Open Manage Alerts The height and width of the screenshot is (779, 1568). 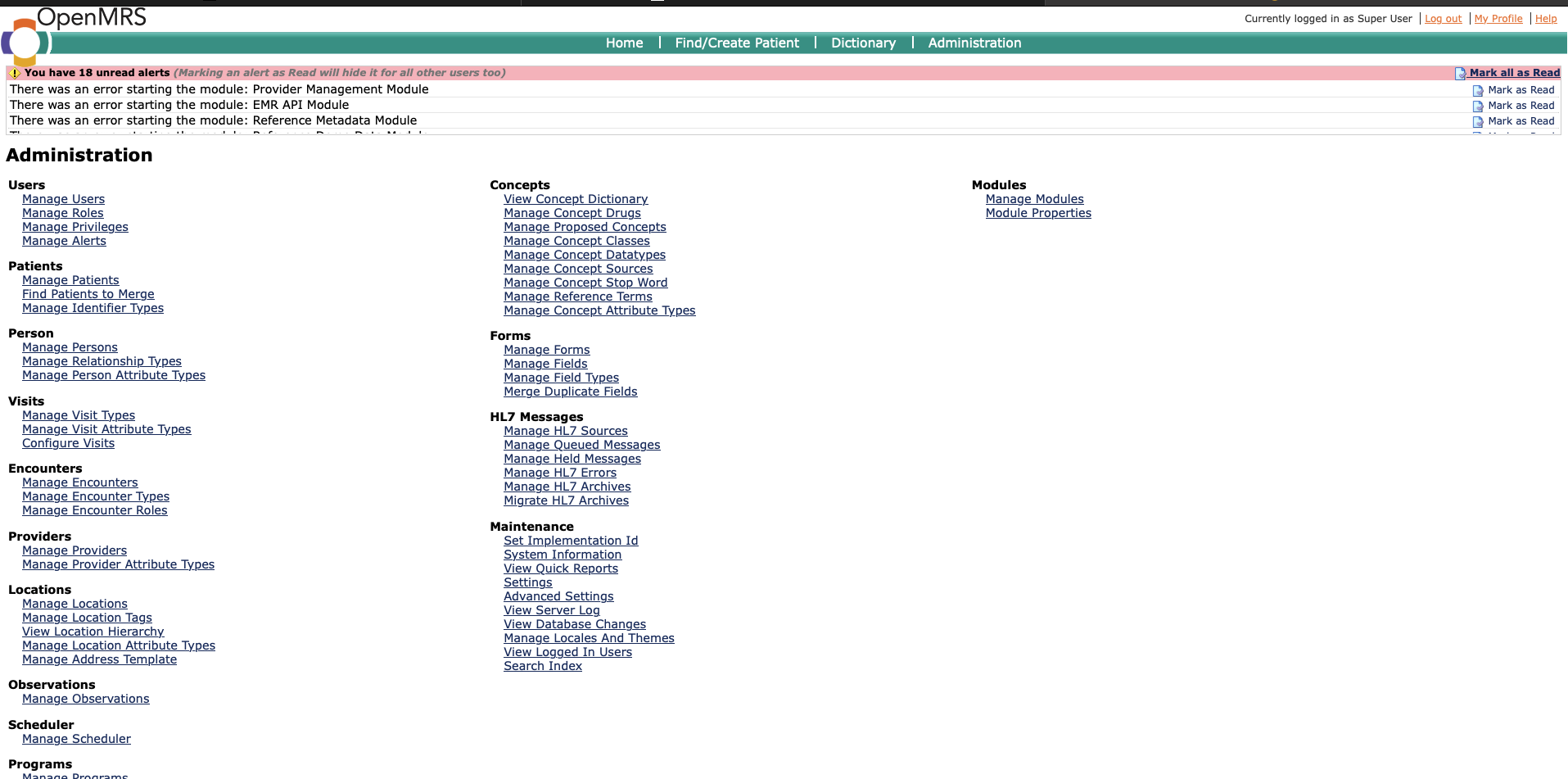64,241
